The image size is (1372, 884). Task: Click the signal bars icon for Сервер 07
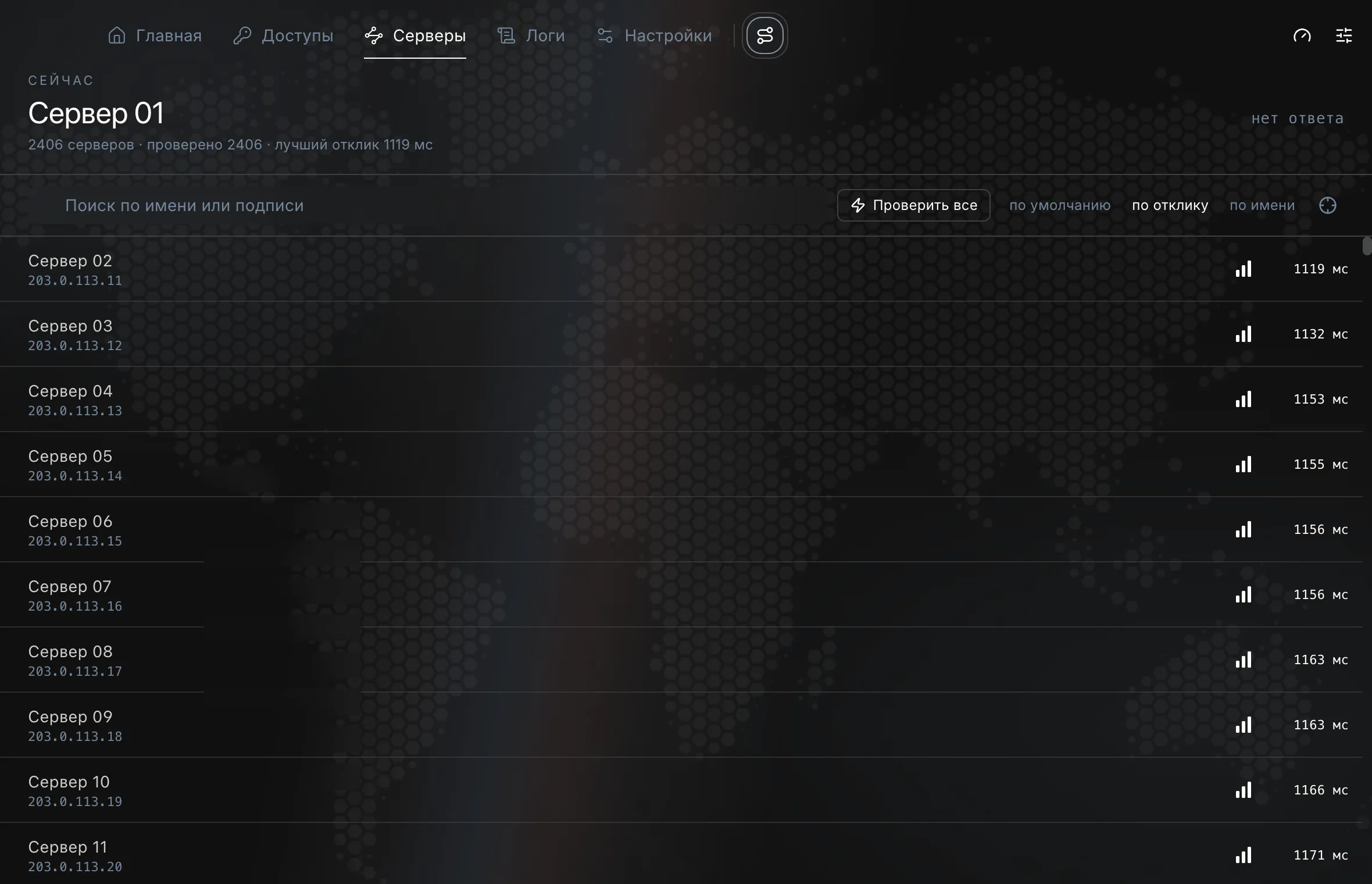click(1244, 594)
